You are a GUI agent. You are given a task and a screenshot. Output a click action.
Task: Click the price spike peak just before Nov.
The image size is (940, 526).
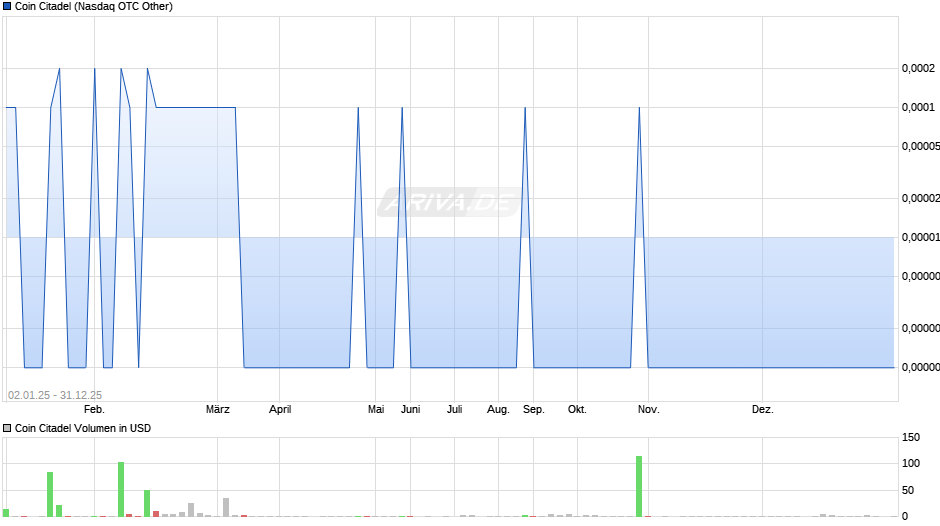(640, 108)
